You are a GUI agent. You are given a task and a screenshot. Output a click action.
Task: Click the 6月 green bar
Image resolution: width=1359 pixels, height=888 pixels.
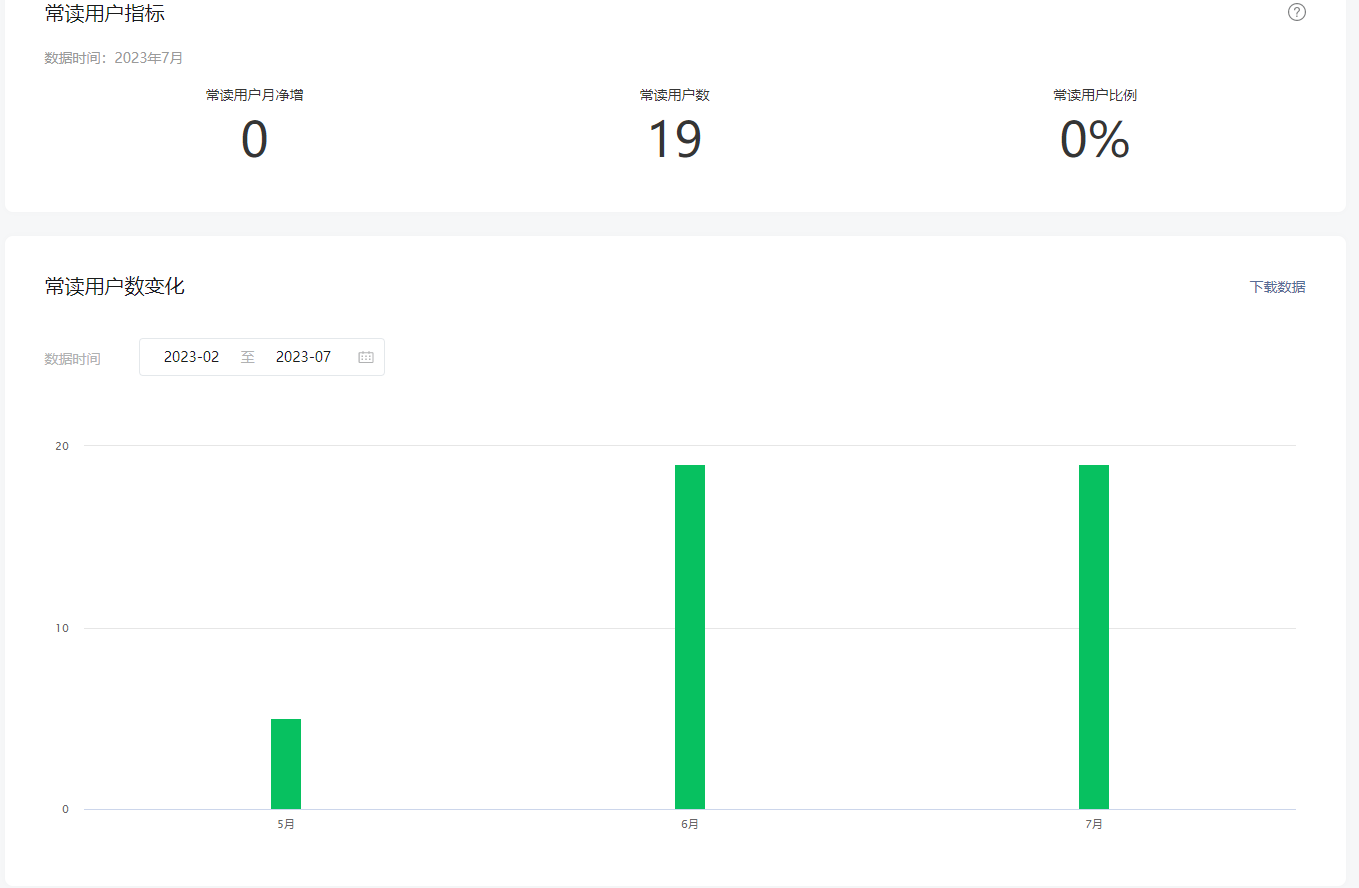[x=690, y=637]
